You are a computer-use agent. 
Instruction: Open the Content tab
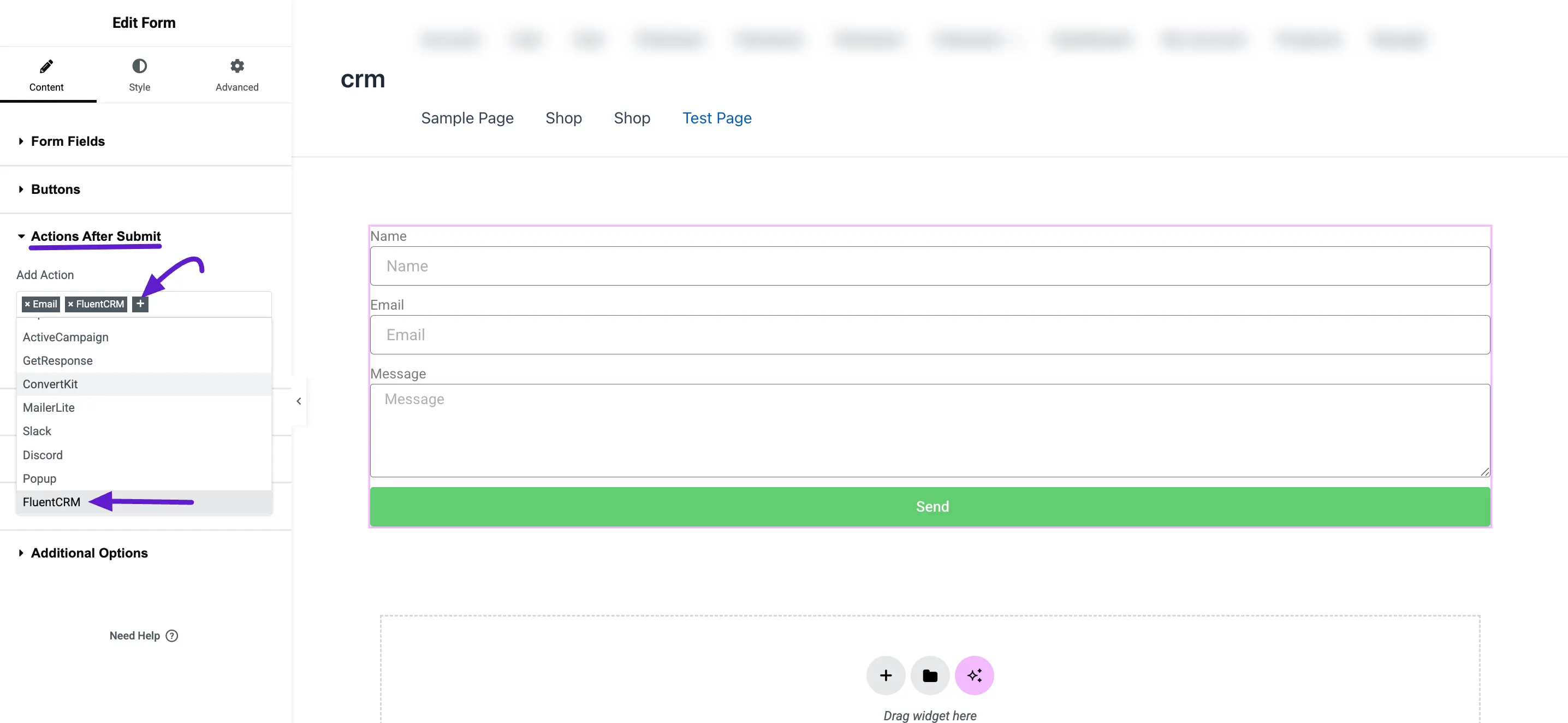coord(46,75)
